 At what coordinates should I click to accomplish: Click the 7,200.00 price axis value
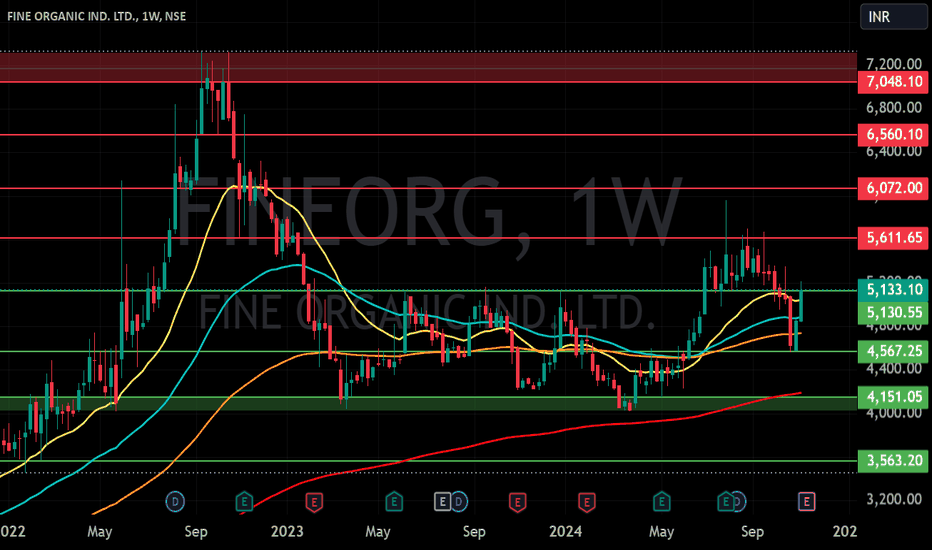click(x=893, y=64)
